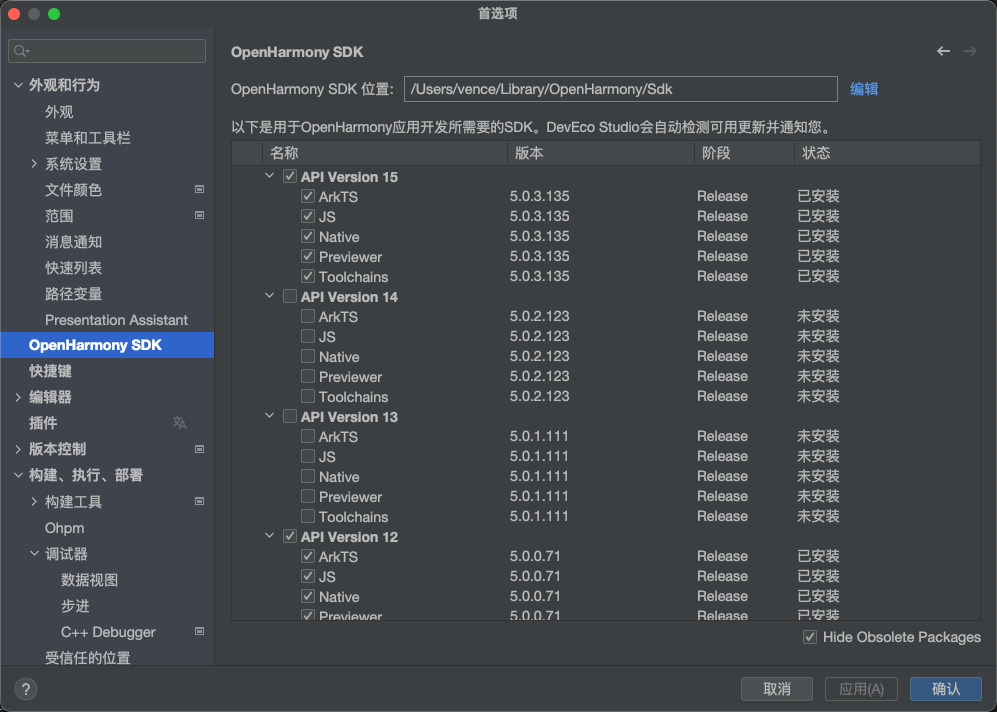Click project-level icon beside 文件颜色
Screen dimensions: 997x712
click(x=199, y=189)
